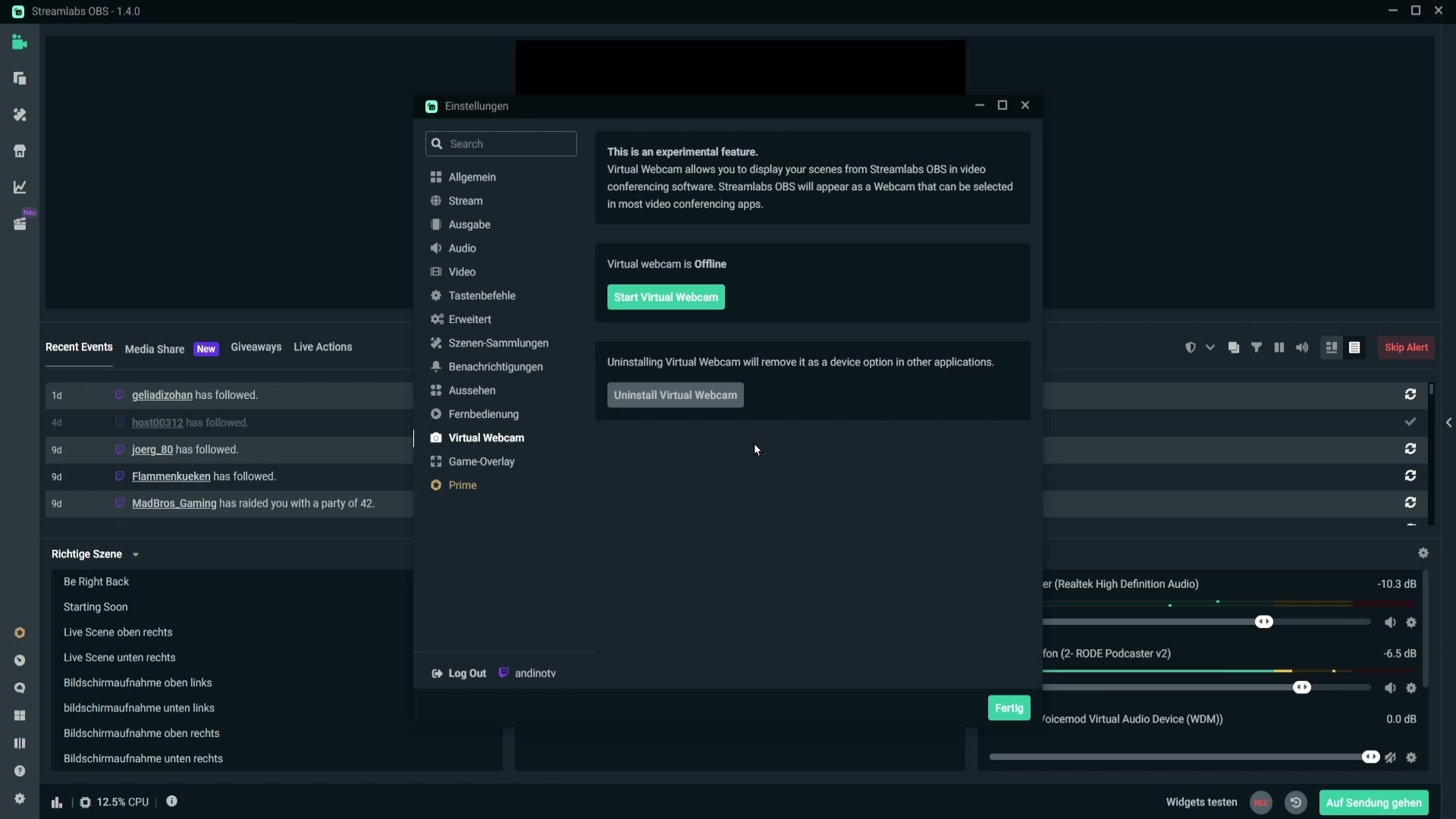Replay the geliadizohan follow alert
Image resolution: width=1456 pixels, height=819 pixels.
1410,394
